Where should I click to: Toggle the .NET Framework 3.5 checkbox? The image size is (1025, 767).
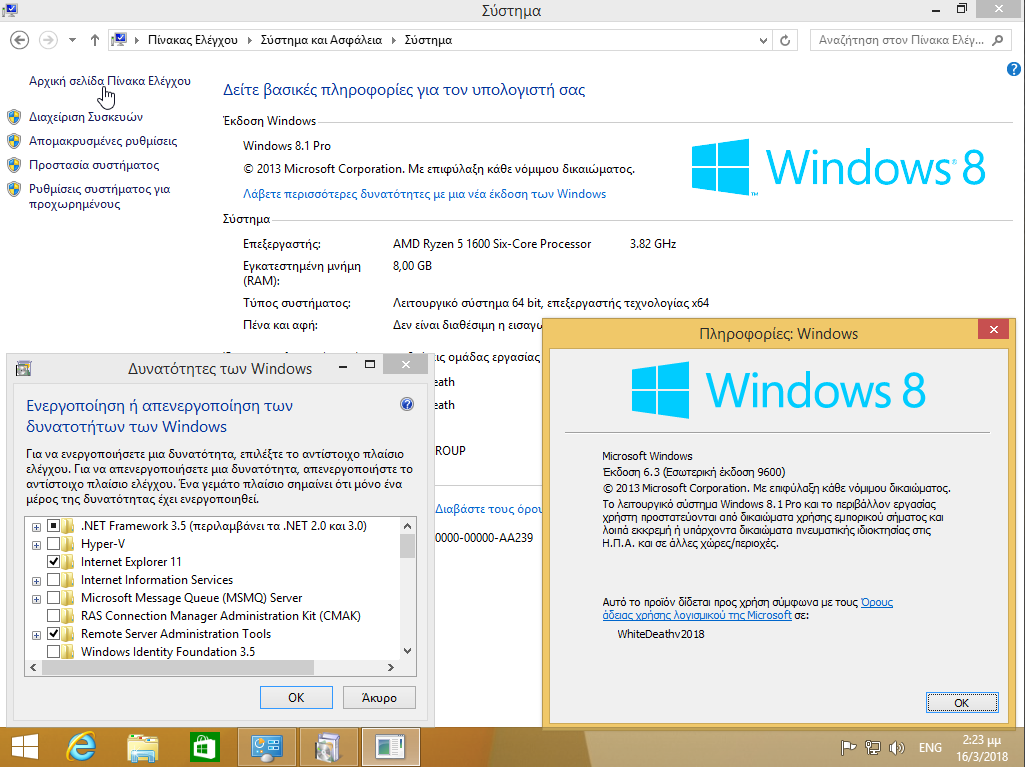(54, 526)
